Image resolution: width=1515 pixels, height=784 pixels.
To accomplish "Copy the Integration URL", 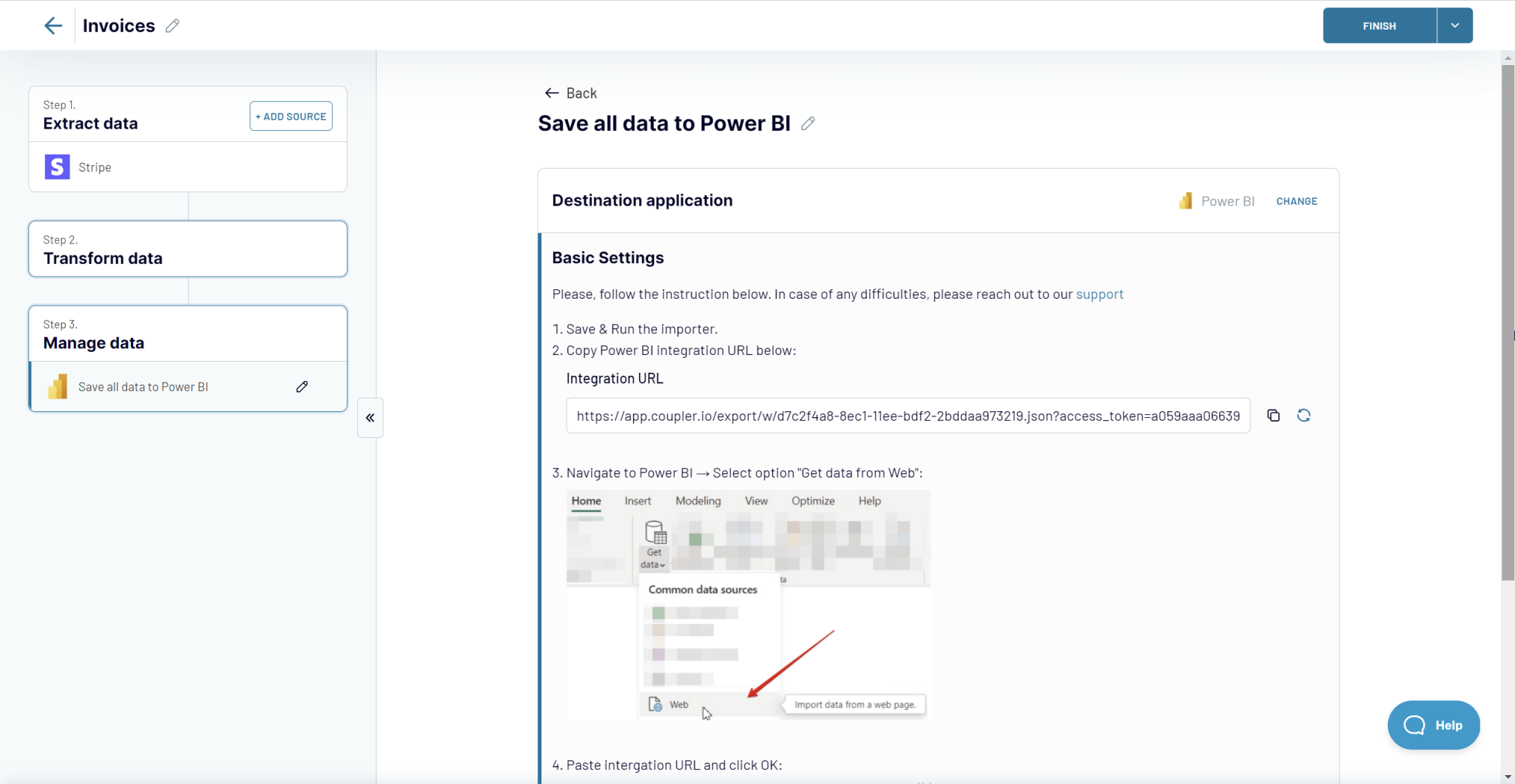I will click(x=1273, y=415).
